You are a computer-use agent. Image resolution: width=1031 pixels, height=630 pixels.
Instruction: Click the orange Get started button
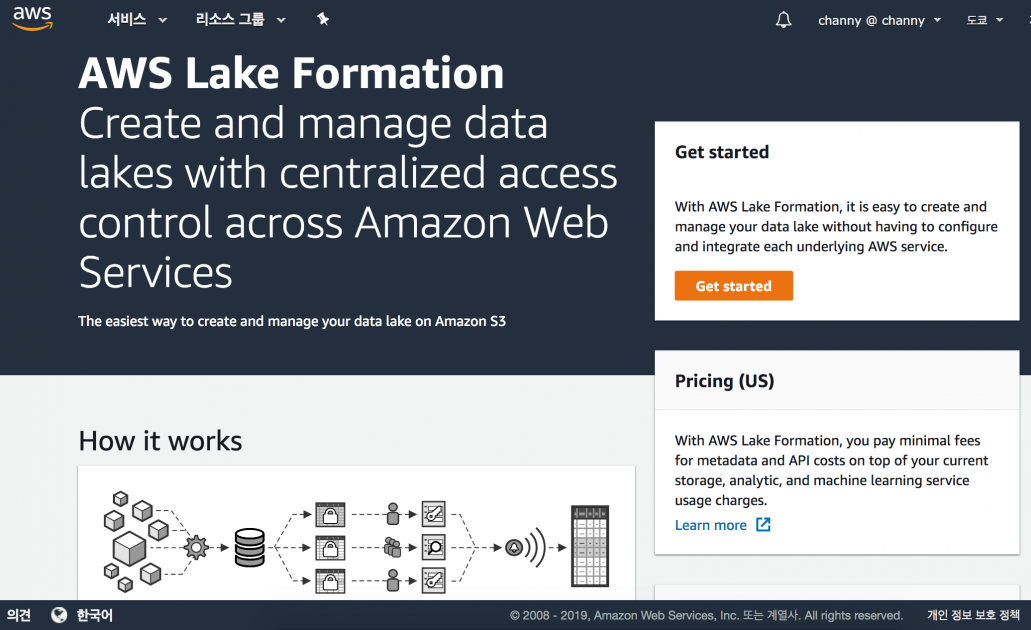(733, 285)
